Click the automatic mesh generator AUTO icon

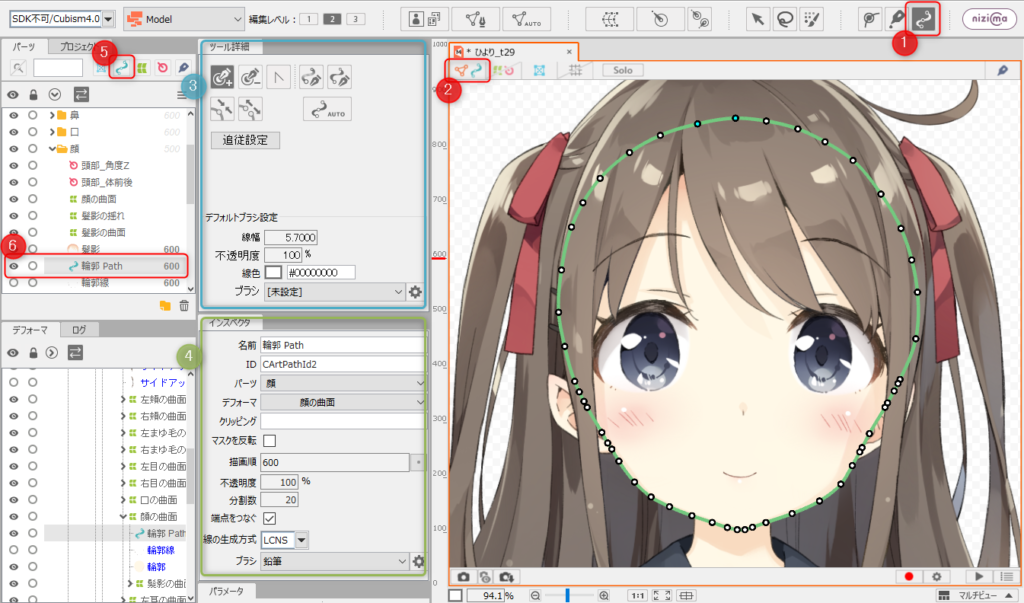[x=526, y=19]
